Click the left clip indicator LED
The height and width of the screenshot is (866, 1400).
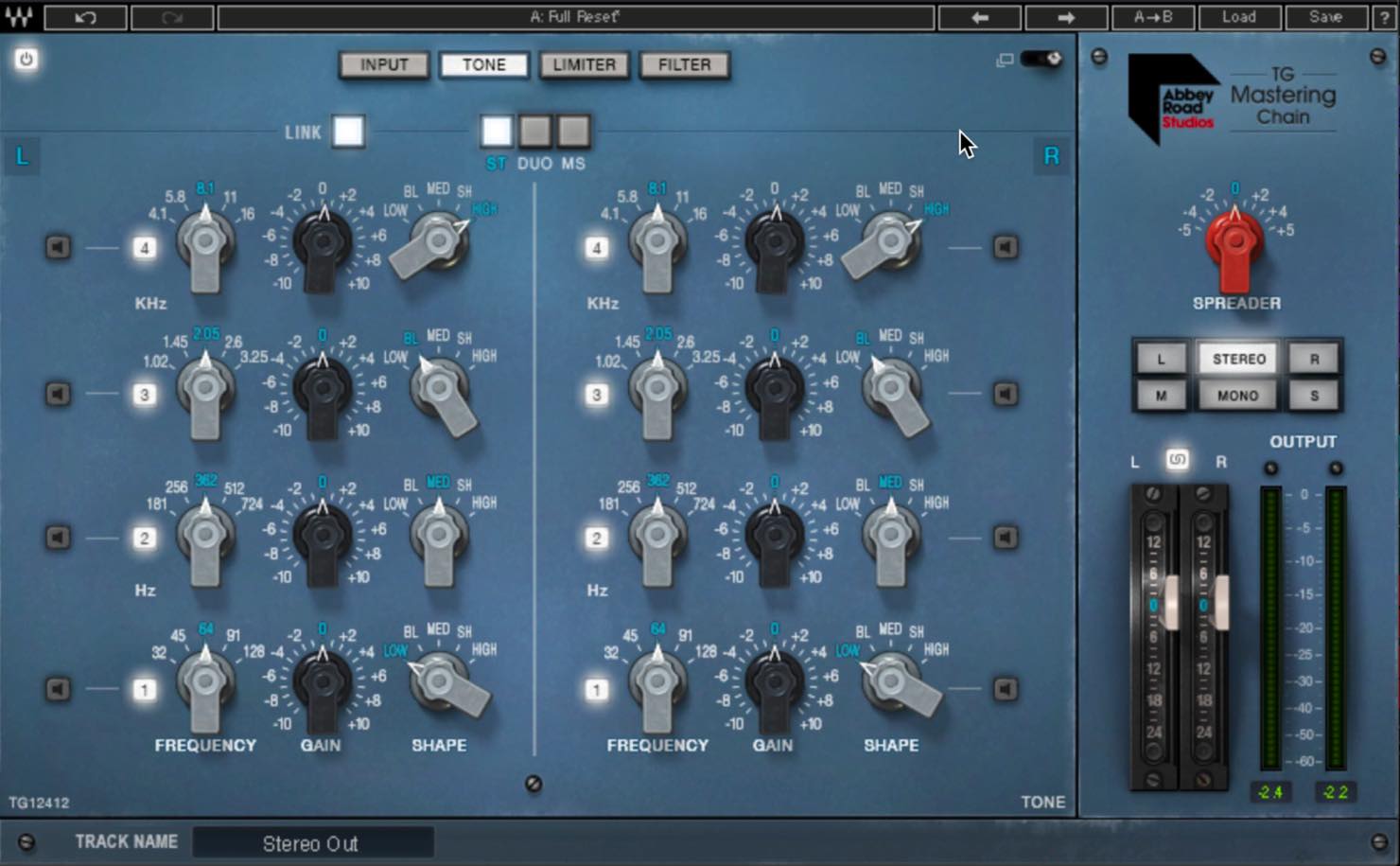[1270, 468]
